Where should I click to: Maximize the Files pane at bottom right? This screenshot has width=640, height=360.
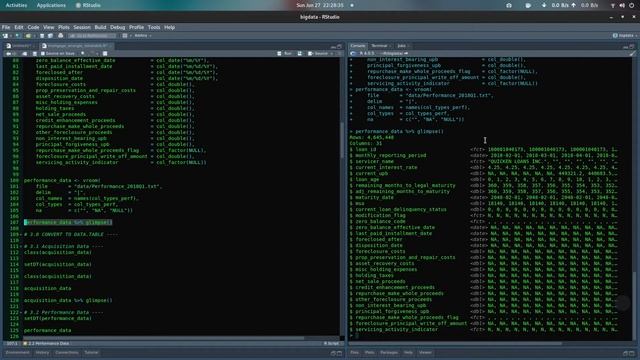(632, 353)
